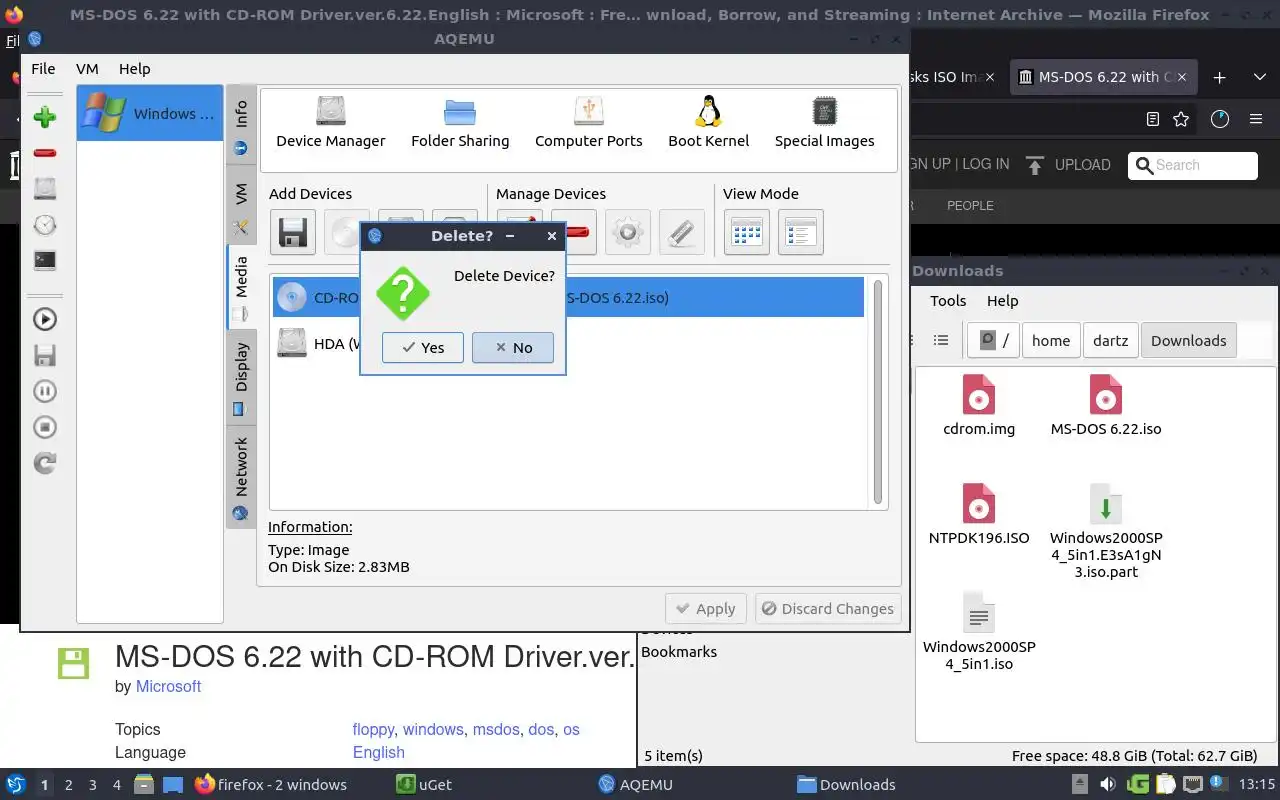1280x800 pixels.
Task: Bookmark page with star icon
Action: pyautogui.click(x=1181, y=119)
